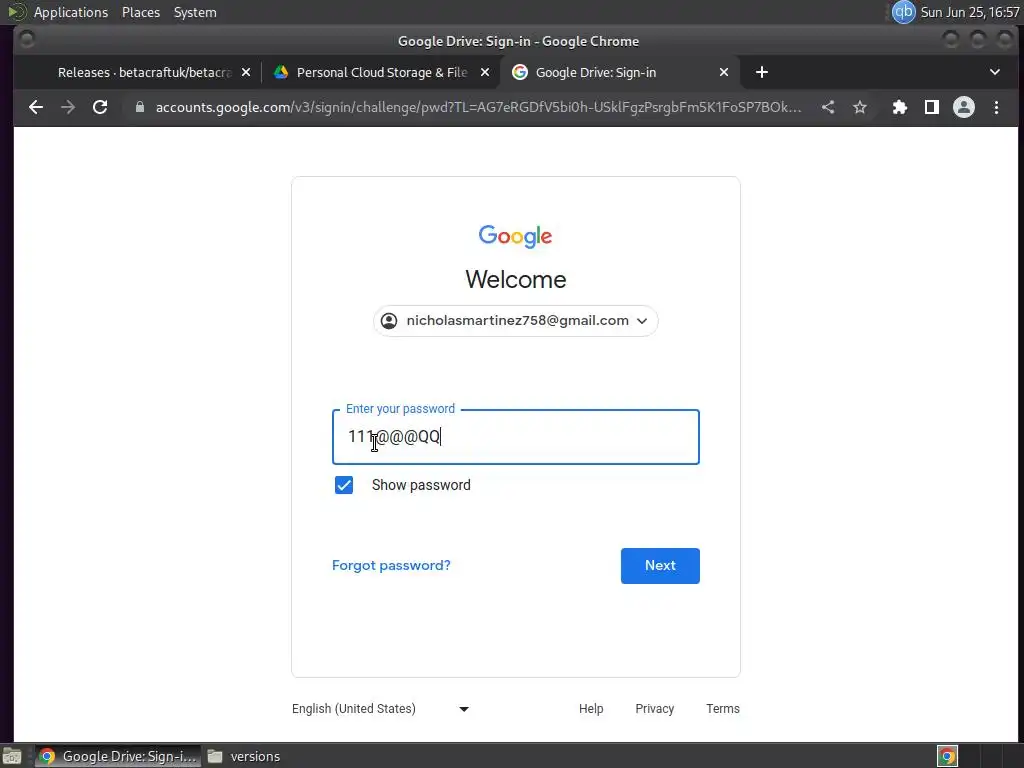Image resolution: width=1024 pixels, height=768 pixels.
Task: Open the Places menu
Action: click(x=141, y=12)
